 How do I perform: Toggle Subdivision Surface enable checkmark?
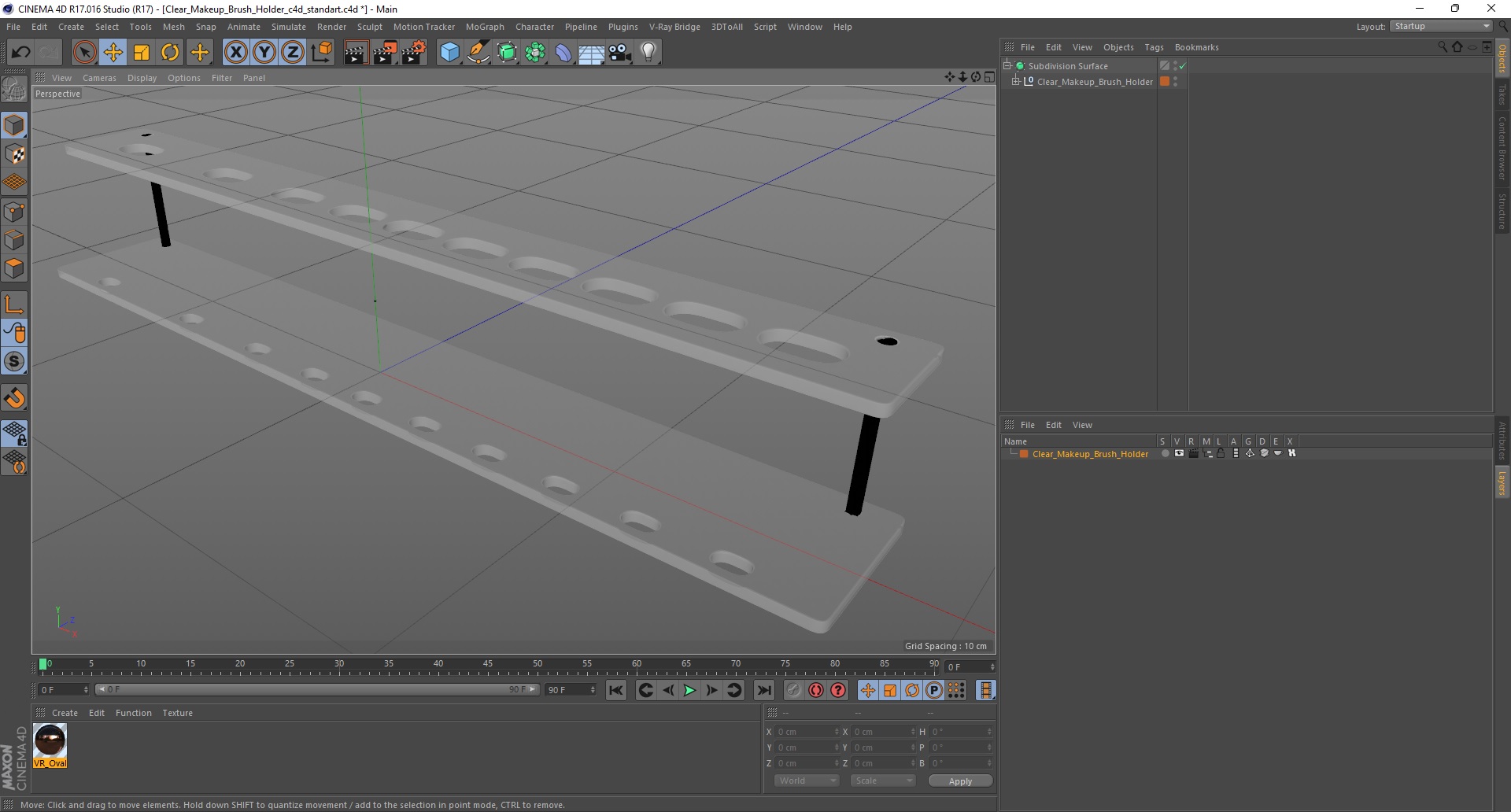[x=1182, y=66]
